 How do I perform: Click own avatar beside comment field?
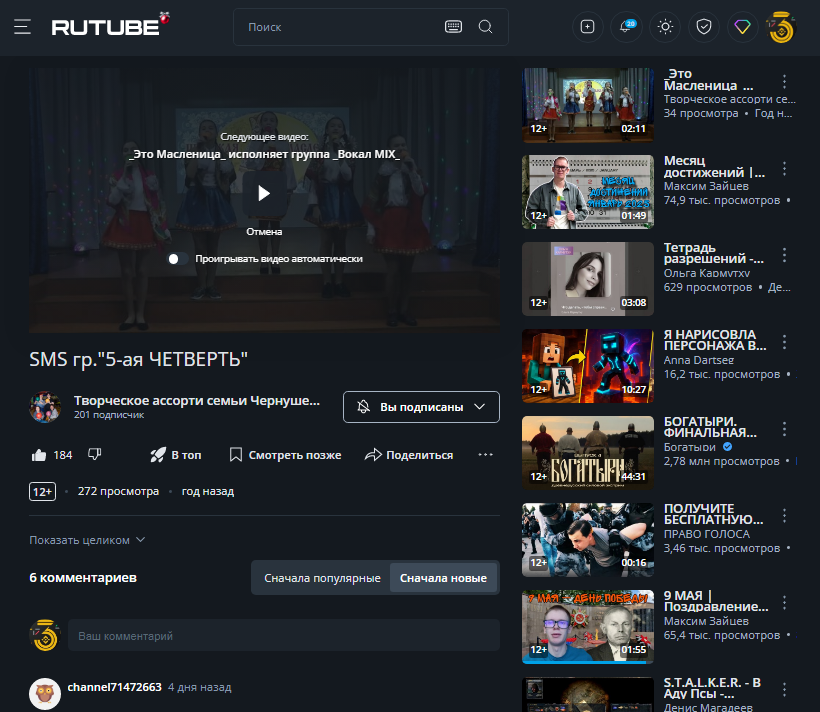[x=45, y=636]
